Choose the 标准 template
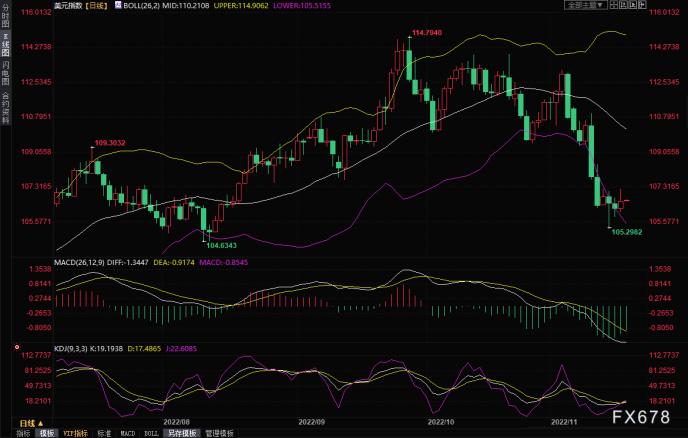This screenshot has width=688, height=438. [104, 433]
